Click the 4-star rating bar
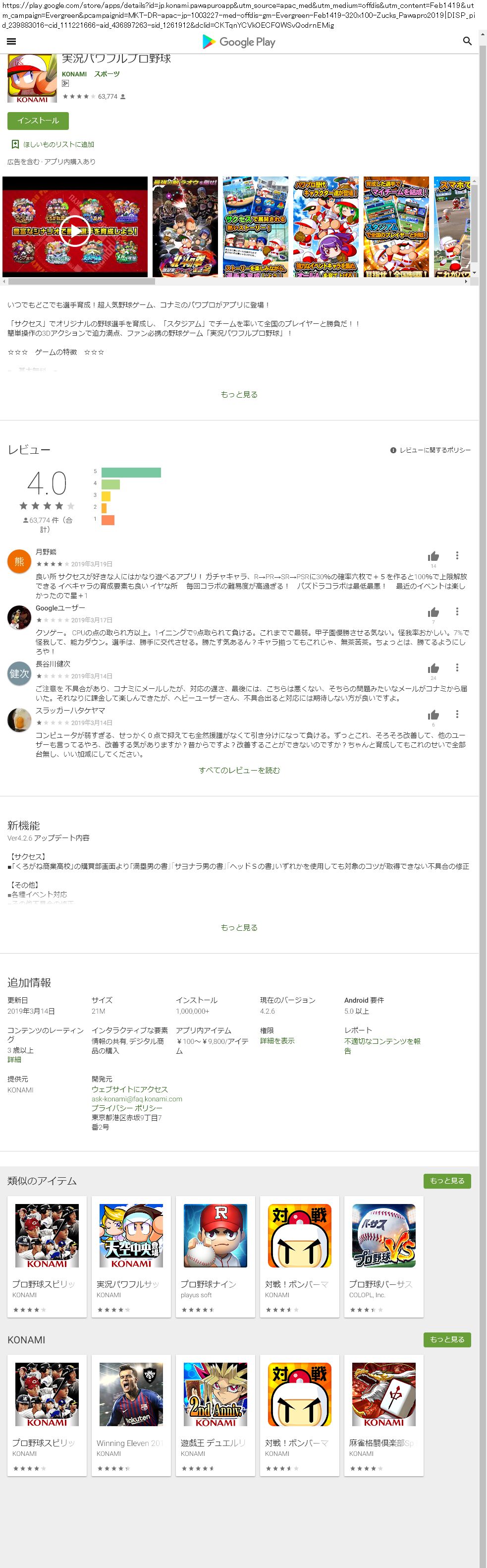The image size is (487, 1568). point(110,484)
